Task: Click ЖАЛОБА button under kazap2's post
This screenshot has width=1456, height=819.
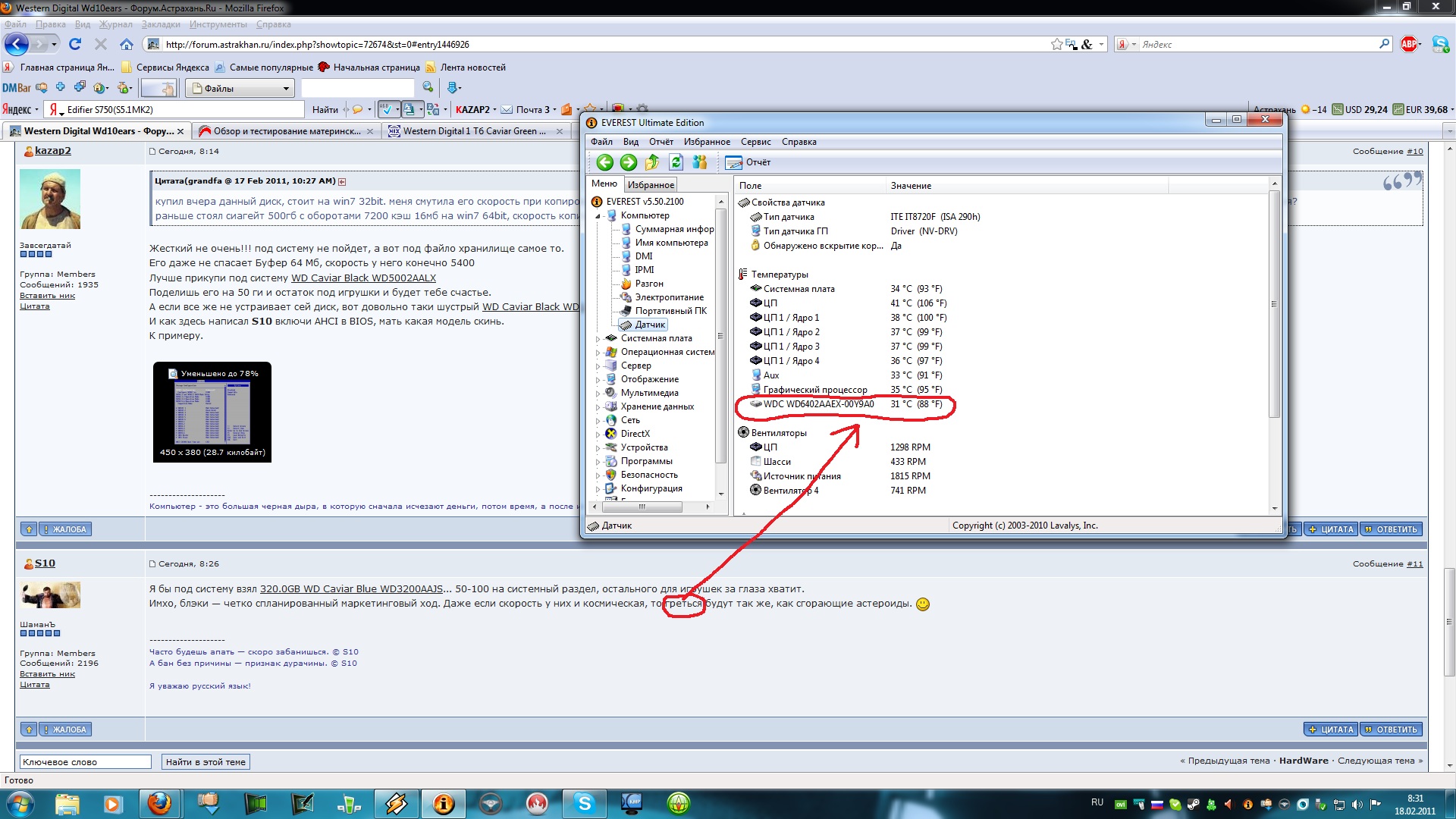Action: click(x=65, y=529)
